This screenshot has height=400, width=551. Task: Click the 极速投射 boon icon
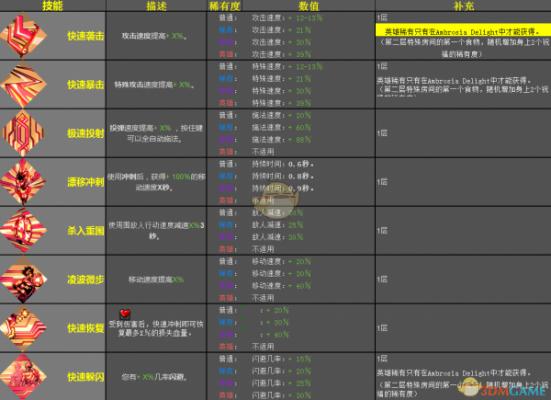point(23,133)
